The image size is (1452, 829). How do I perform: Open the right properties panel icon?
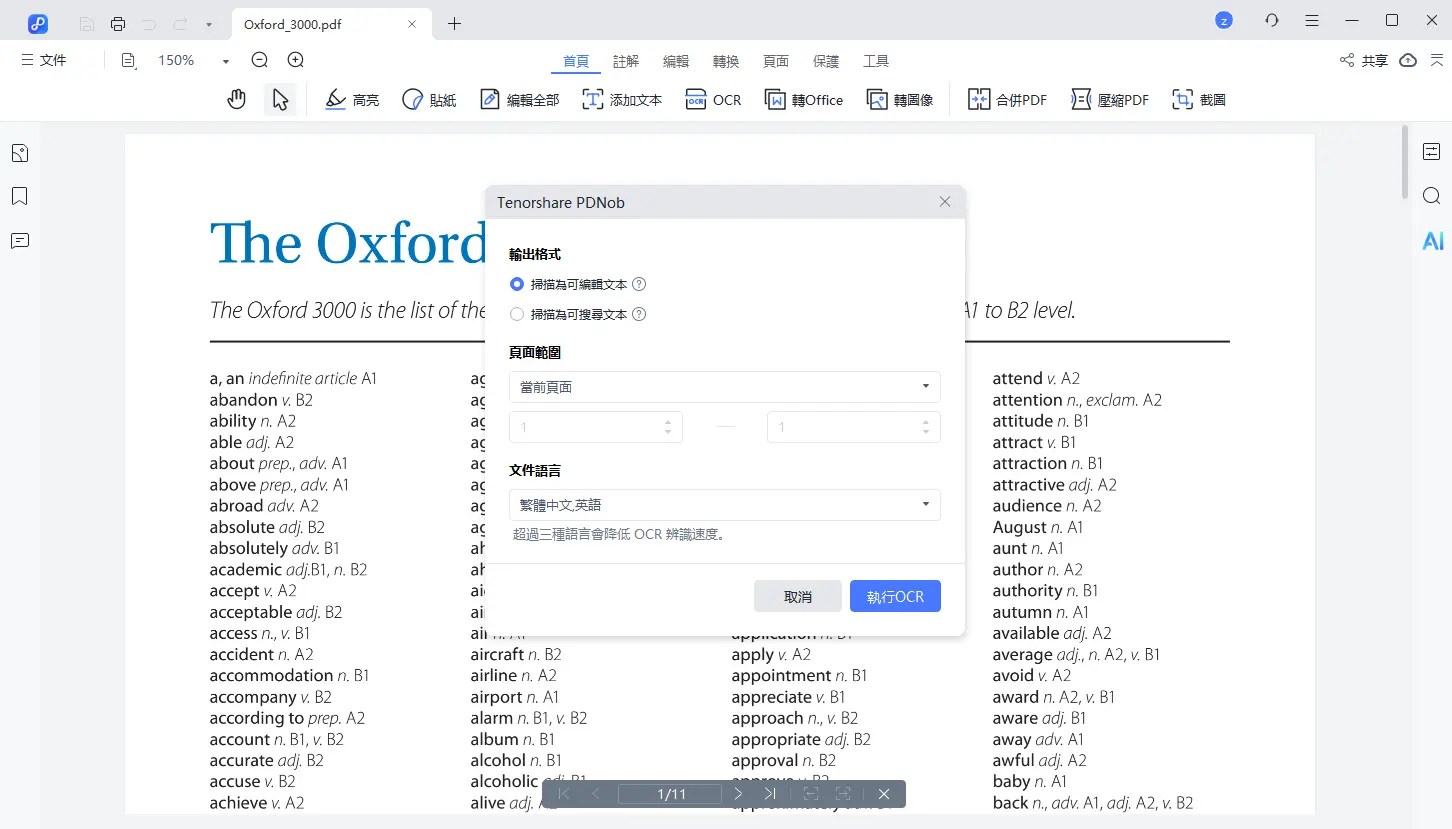[x=1432, y=151]
